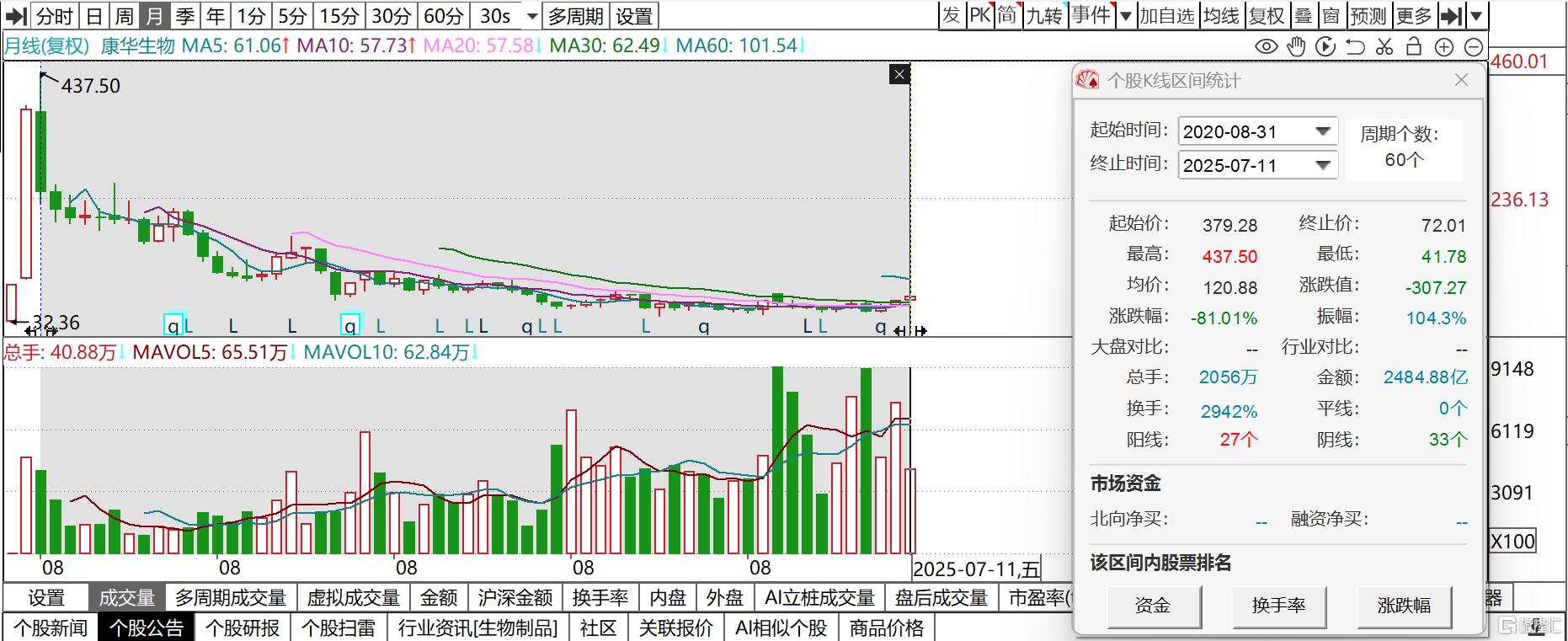Select the 内盘 indicator tab

tap(668, 598)
